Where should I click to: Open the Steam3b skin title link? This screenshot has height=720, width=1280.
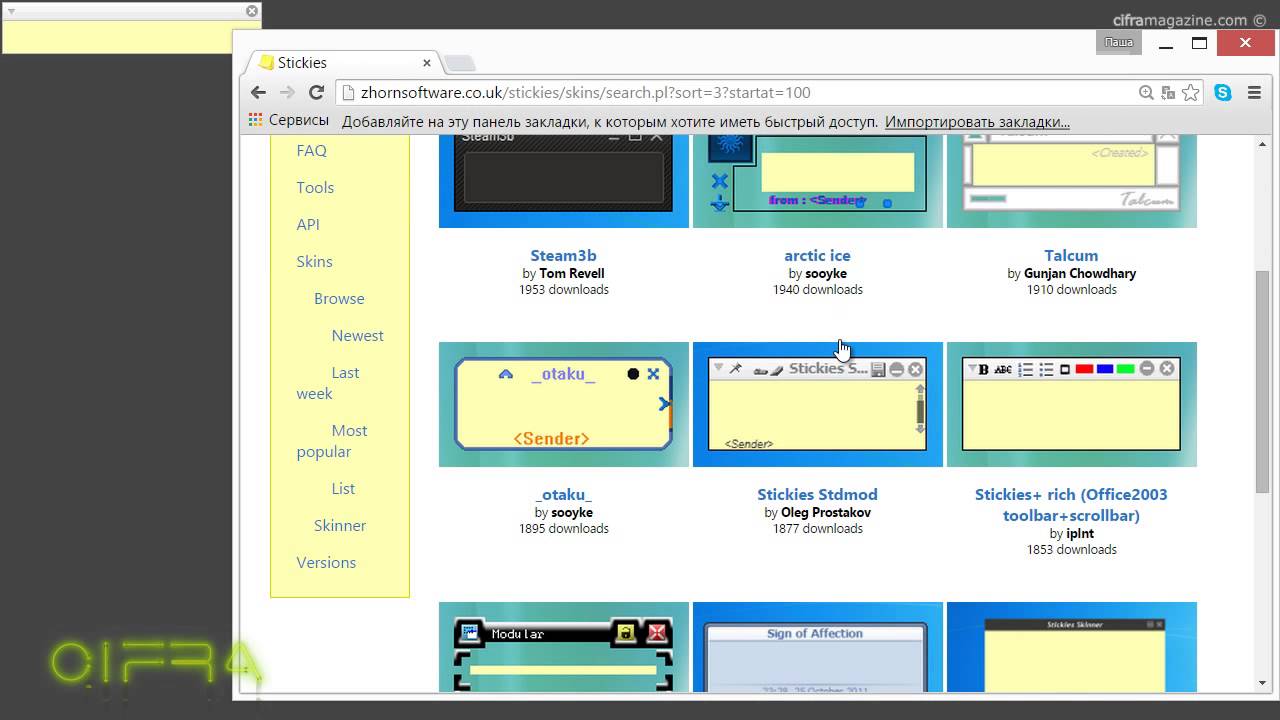[563, 255]
